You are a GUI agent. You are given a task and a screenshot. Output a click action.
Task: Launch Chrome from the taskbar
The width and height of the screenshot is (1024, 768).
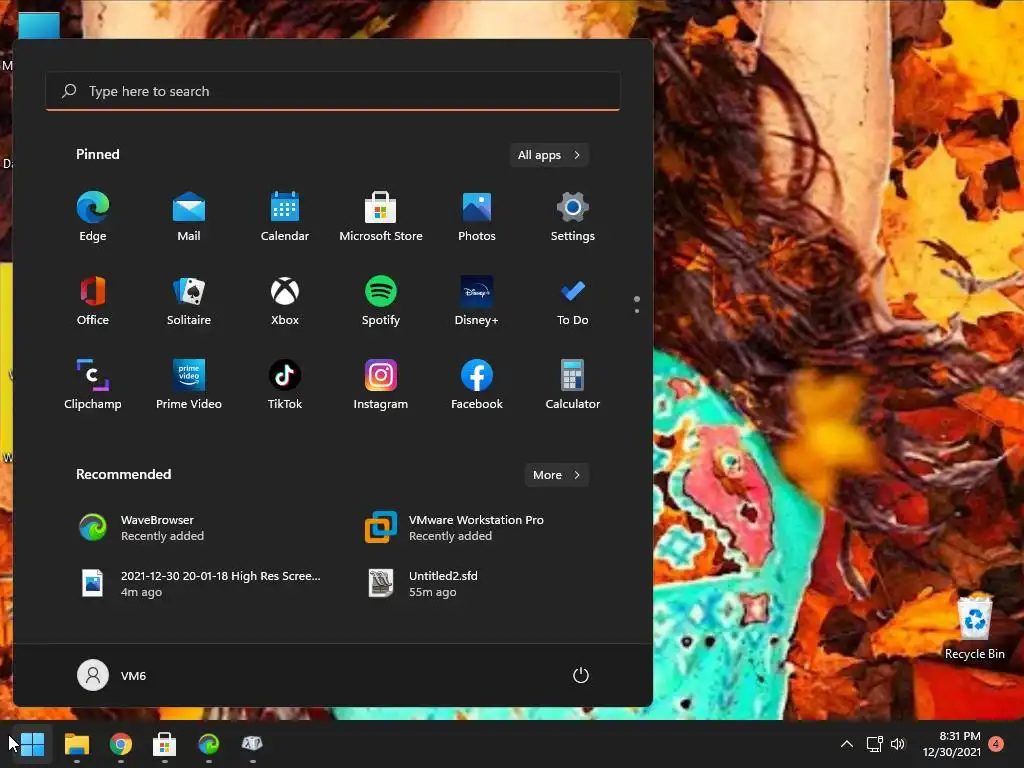coord(121,744)
